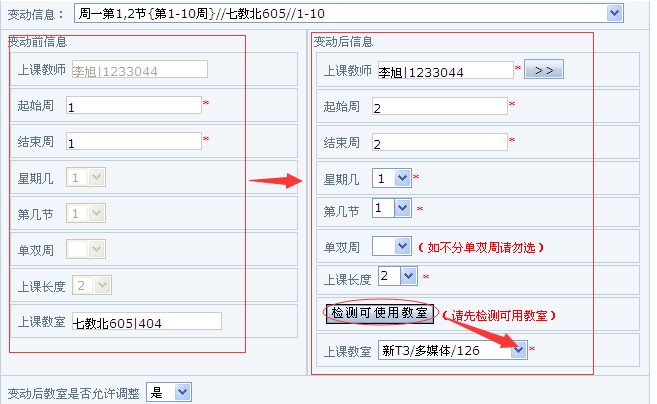
Task: Open the 星期几 dropdown in 变动后信息
Action: click(392, 178)
